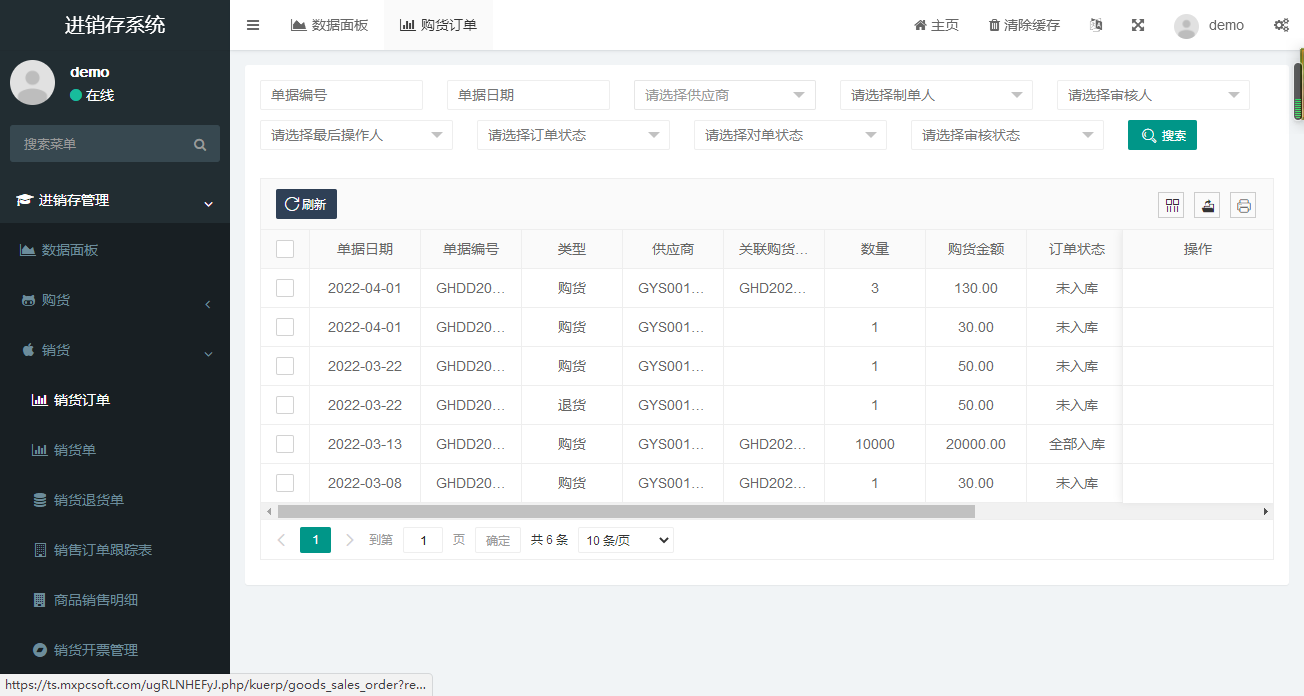
Task: Click the print icon above the table
Action: tap(1243, 205)
